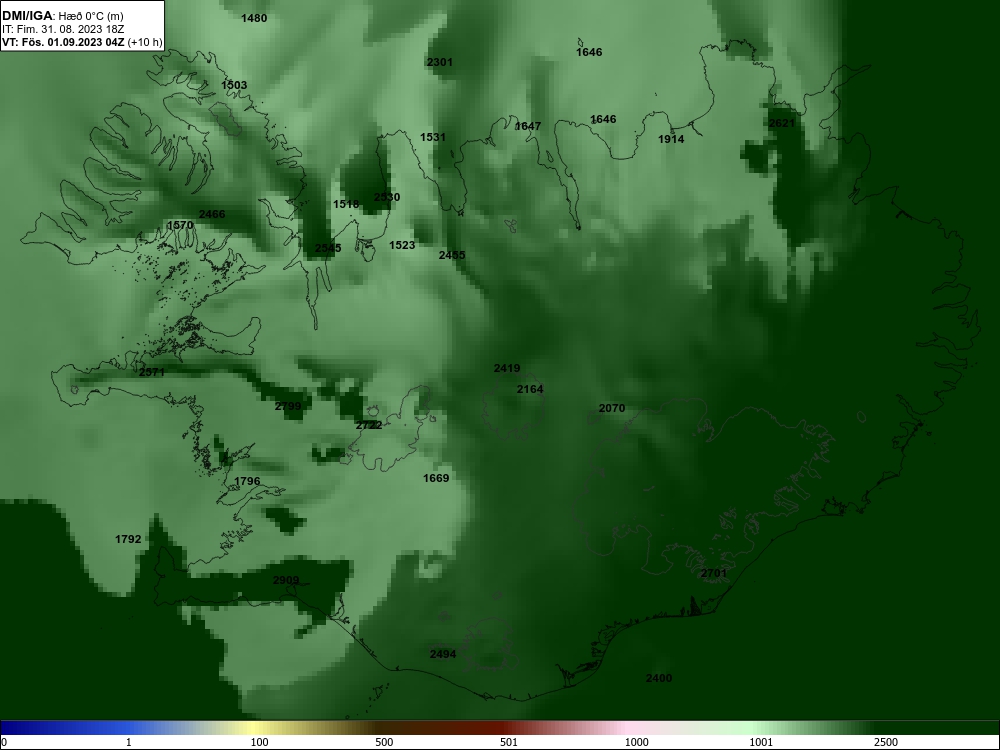Select the 2455 height value
This screenshot has width=1000, height=750.
tap(452, 255)
